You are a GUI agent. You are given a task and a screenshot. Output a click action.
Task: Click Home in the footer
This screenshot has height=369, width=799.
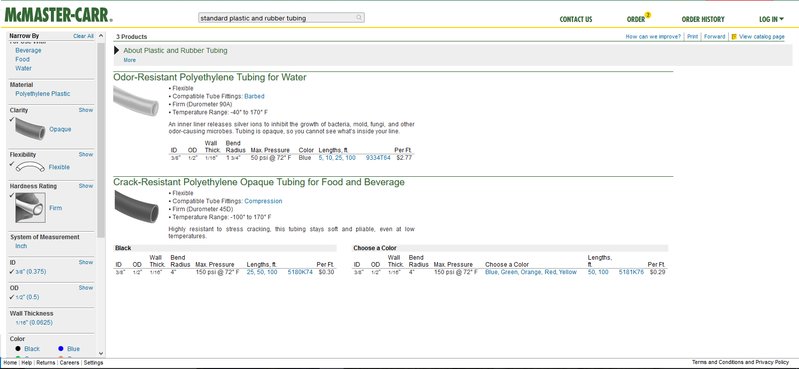click(x=10, y=363)
